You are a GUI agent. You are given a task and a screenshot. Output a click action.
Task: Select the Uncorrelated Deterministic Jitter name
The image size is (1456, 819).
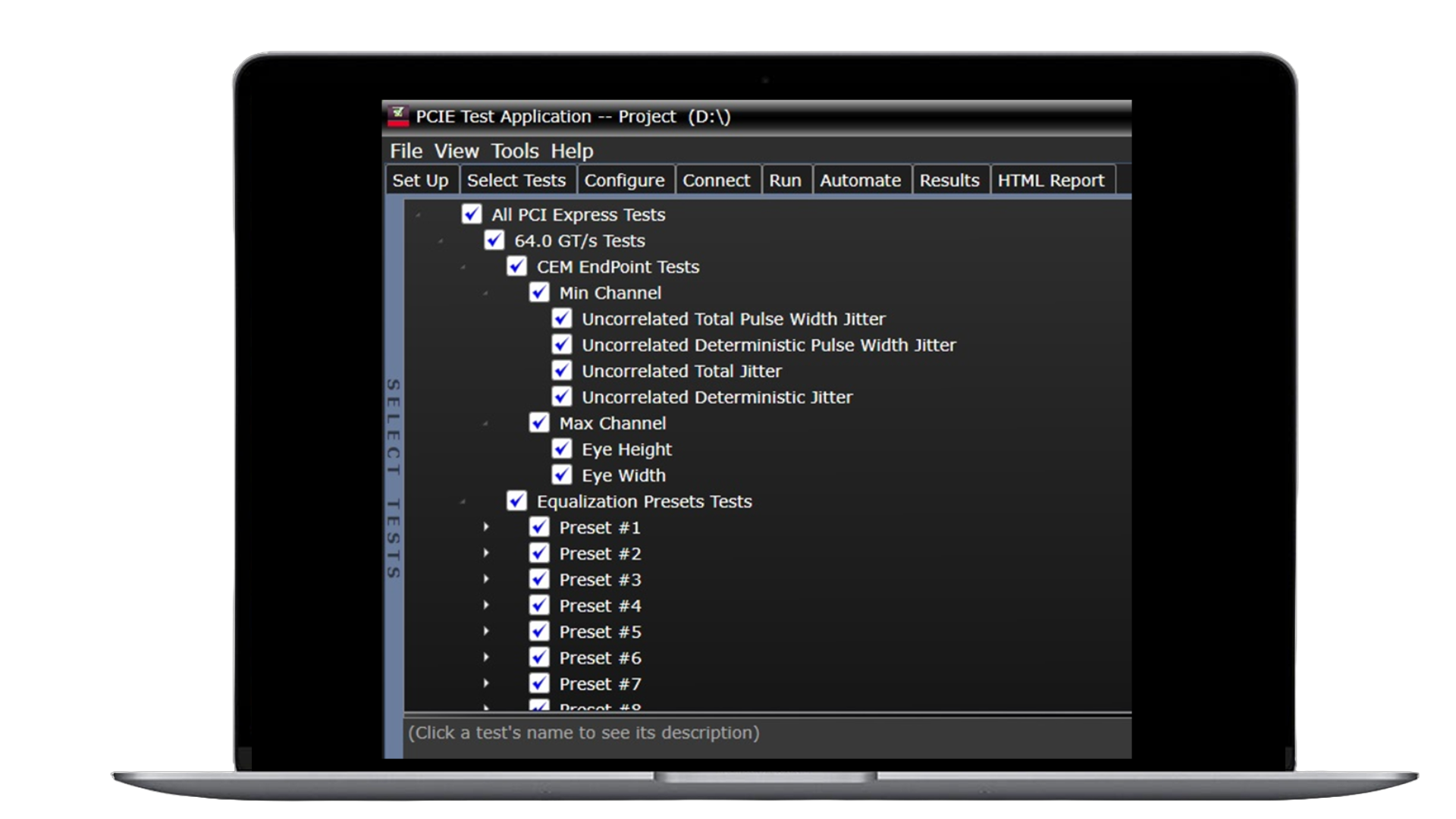tap(717, 397)
